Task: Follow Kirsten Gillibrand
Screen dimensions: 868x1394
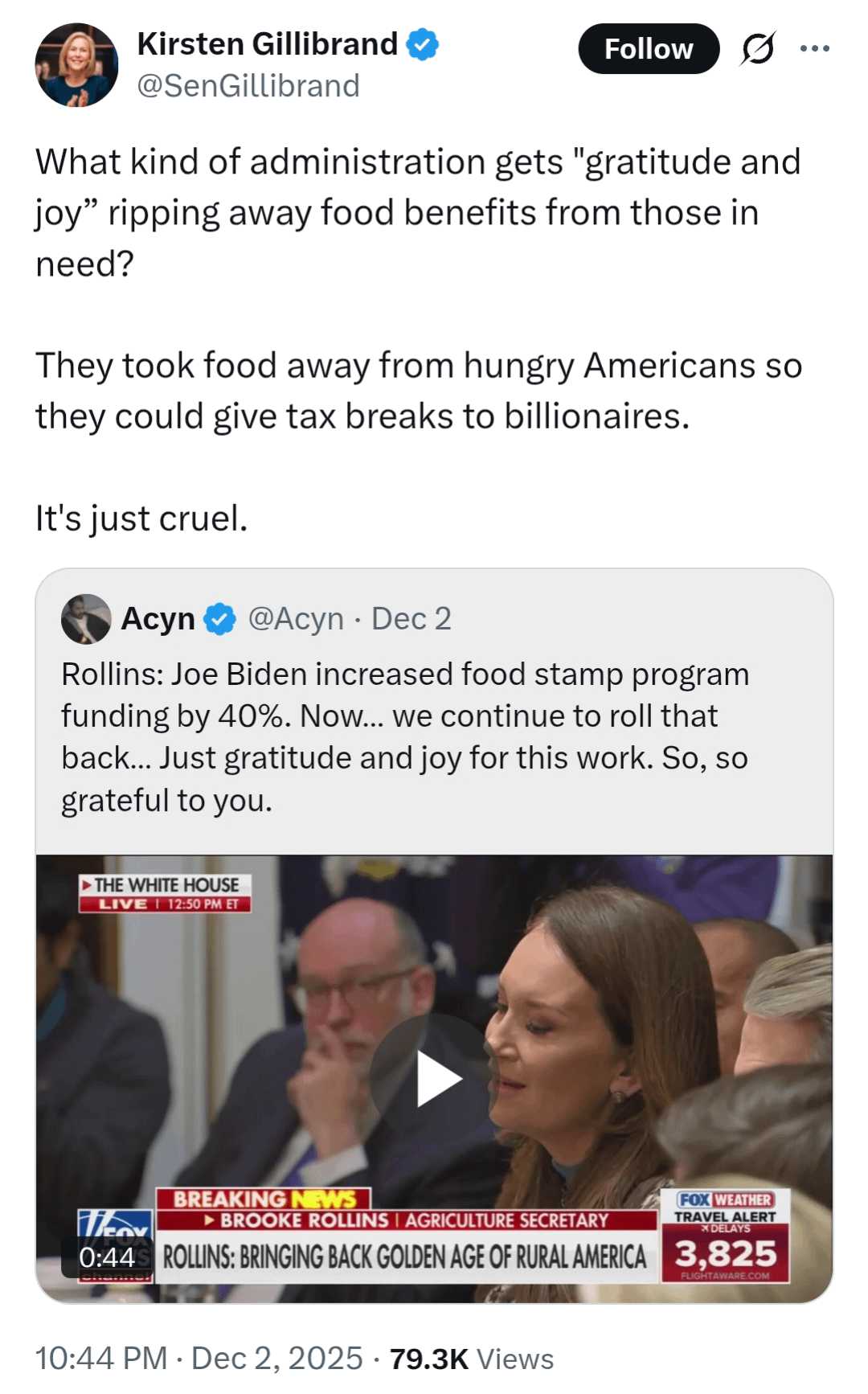Action: (x=648, y=49)
